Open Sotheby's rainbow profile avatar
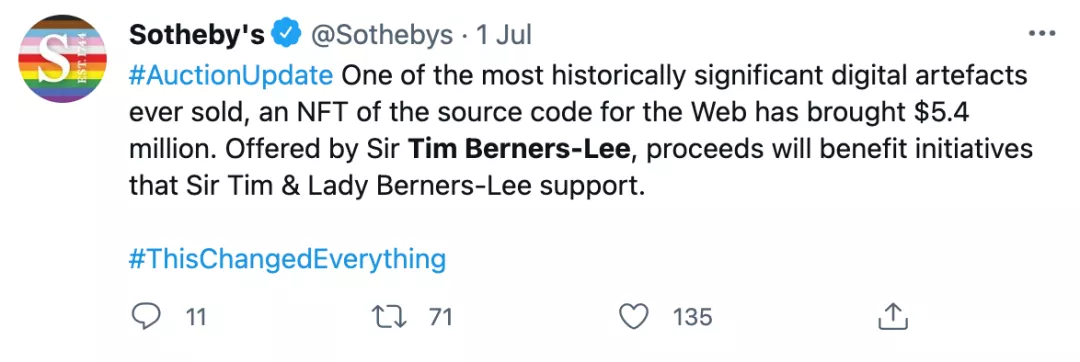 pos(62,58)
